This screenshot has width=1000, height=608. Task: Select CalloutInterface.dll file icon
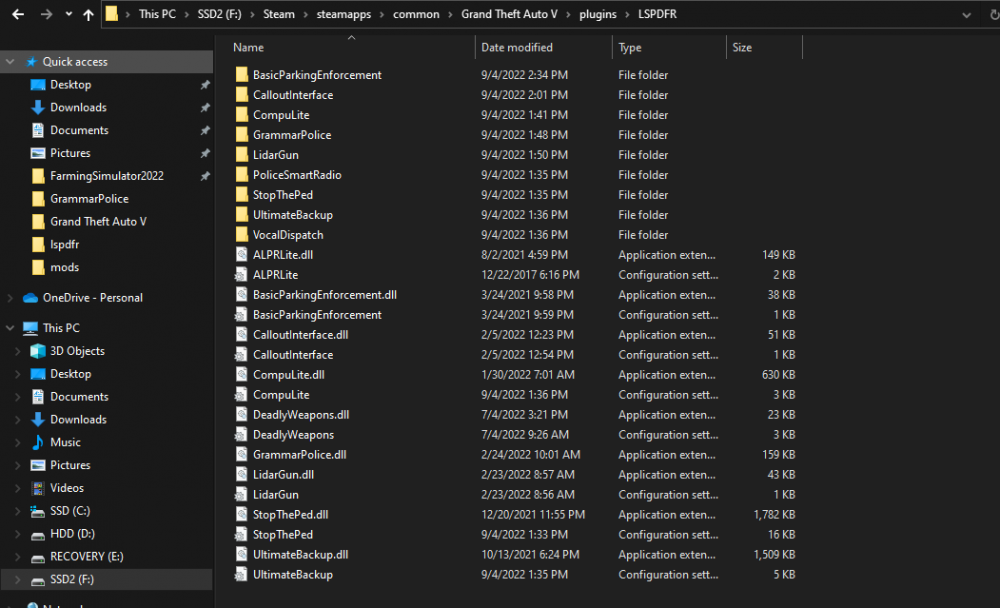tap(241, 335)
